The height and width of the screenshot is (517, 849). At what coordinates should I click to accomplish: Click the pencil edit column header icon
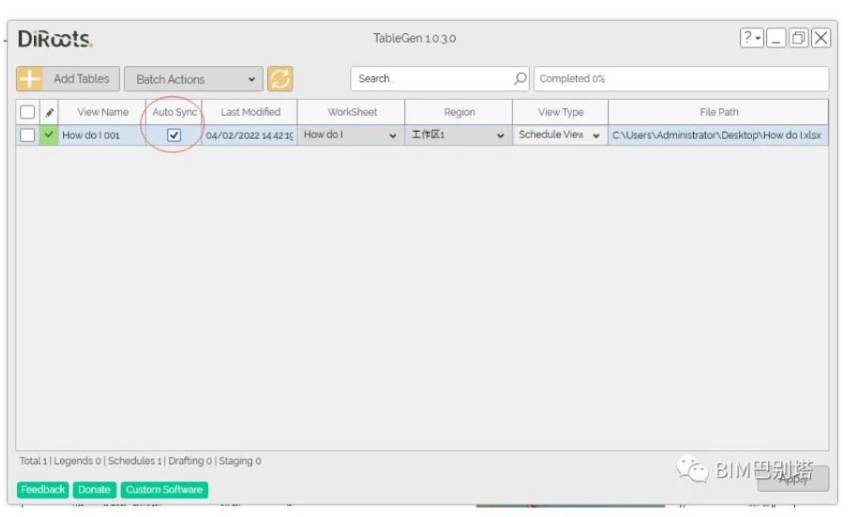pyautogui.click(x=49, y=113)
